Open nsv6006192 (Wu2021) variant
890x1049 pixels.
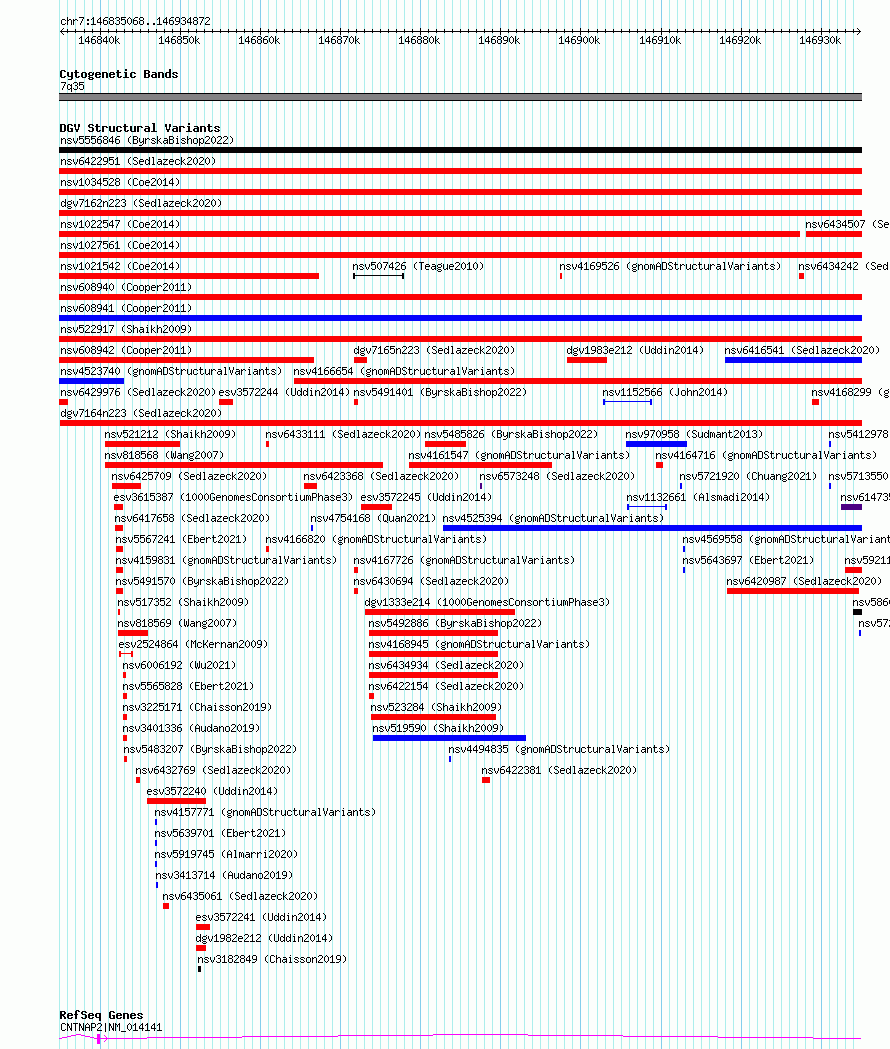179,665
